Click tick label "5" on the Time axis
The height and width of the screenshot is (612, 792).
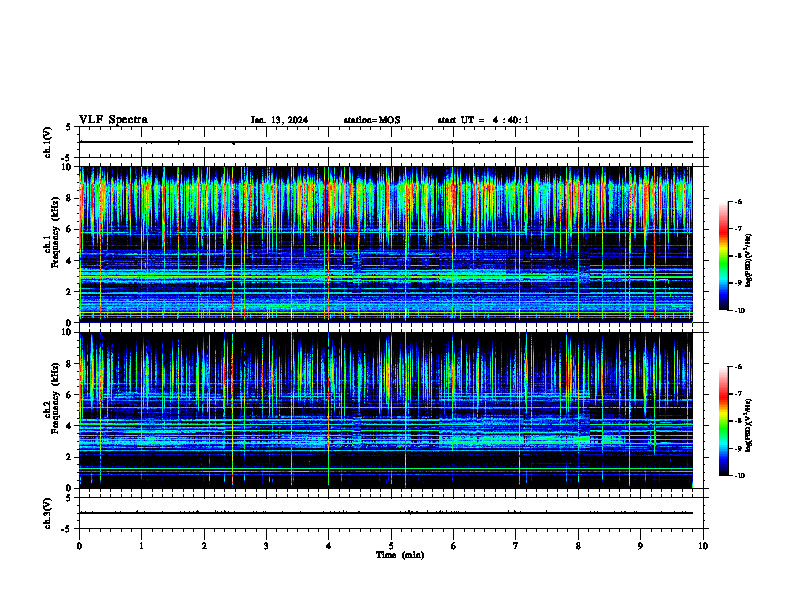pos(391,546)
